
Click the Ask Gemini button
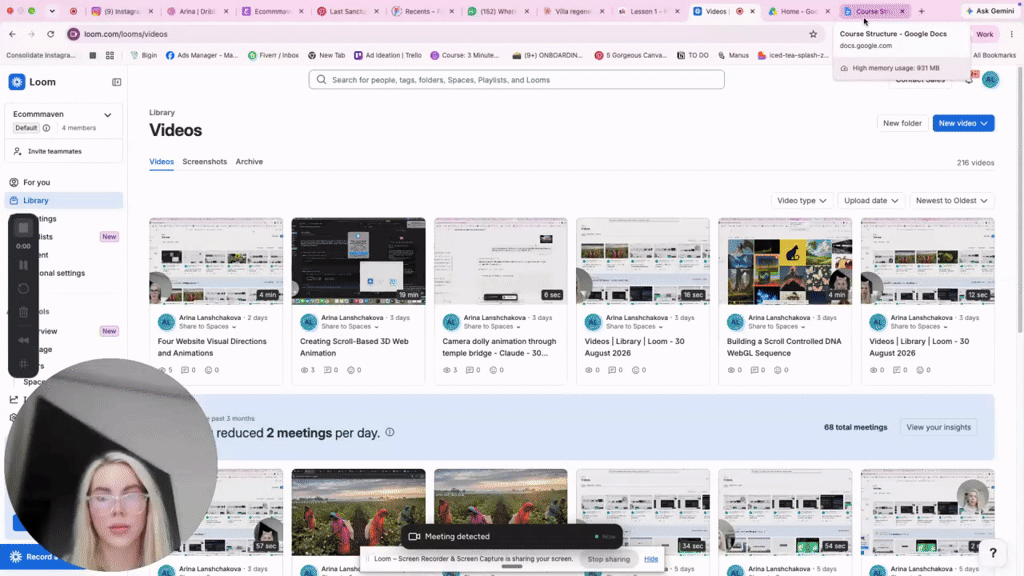click(989, 11)
